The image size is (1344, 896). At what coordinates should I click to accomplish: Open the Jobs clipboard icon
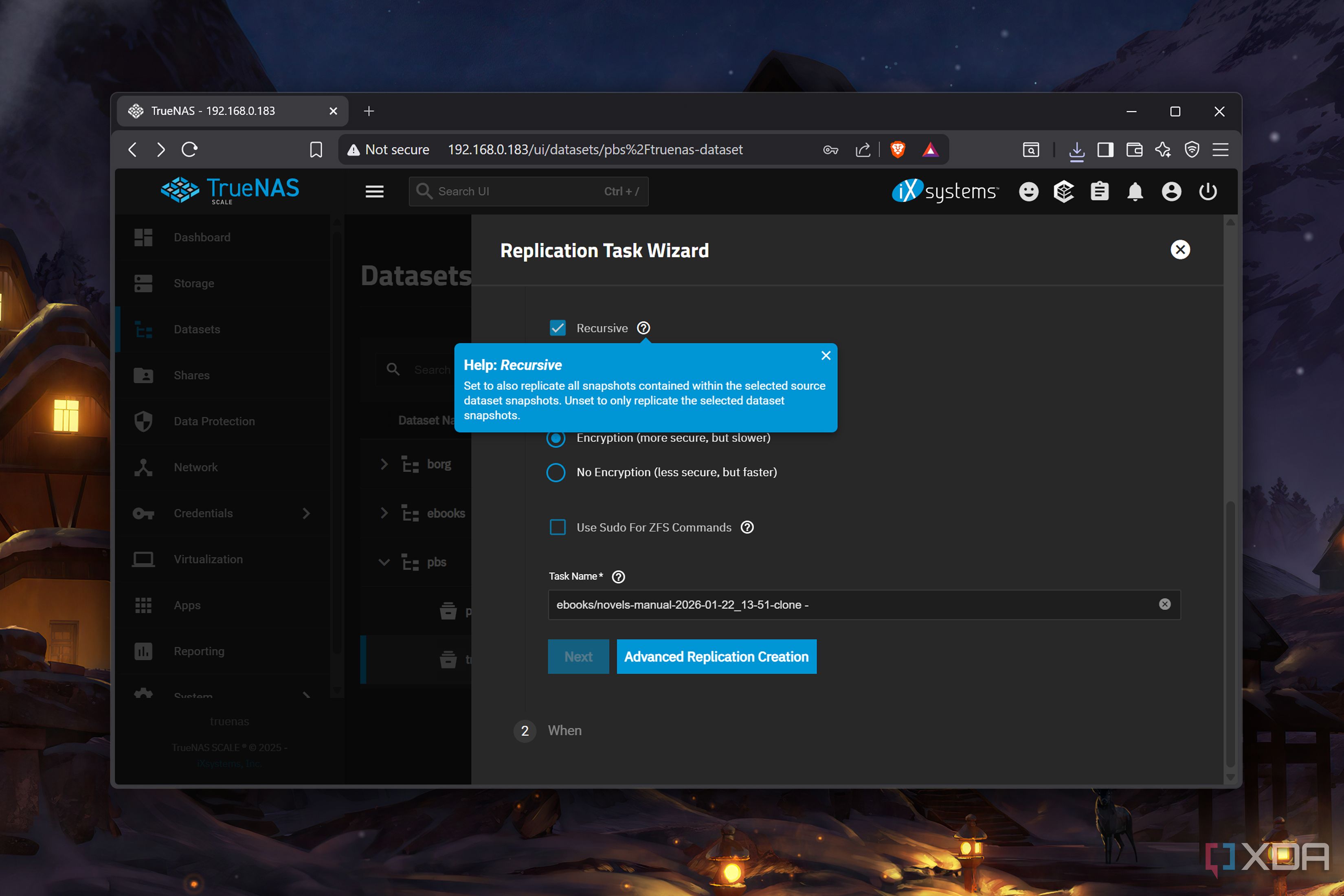tap(1099, 191)
